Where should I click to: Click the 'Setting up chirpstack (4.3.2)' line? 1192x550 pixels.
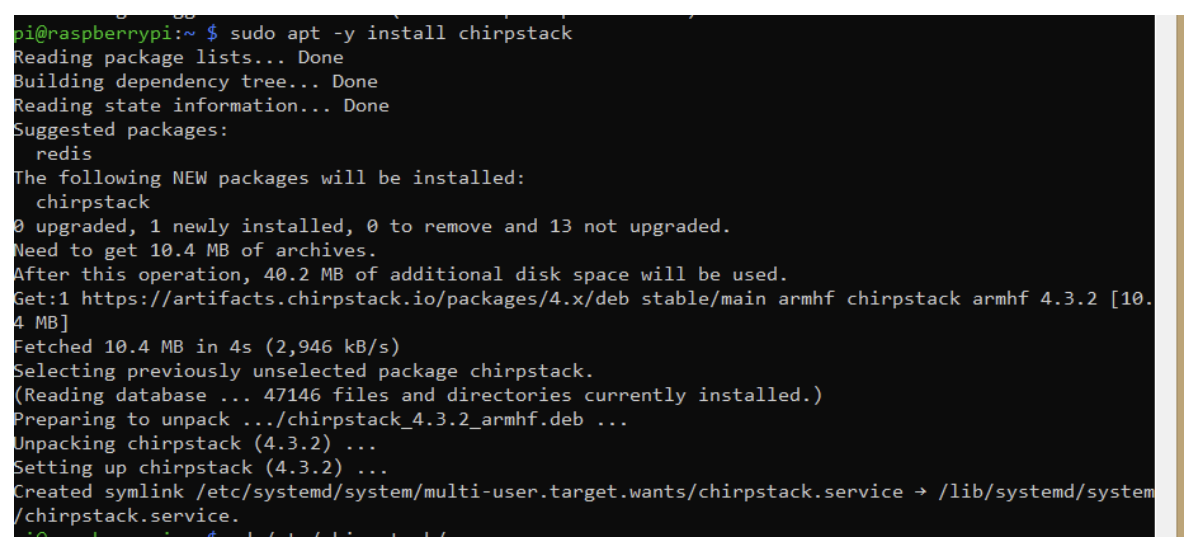point(201,467)
